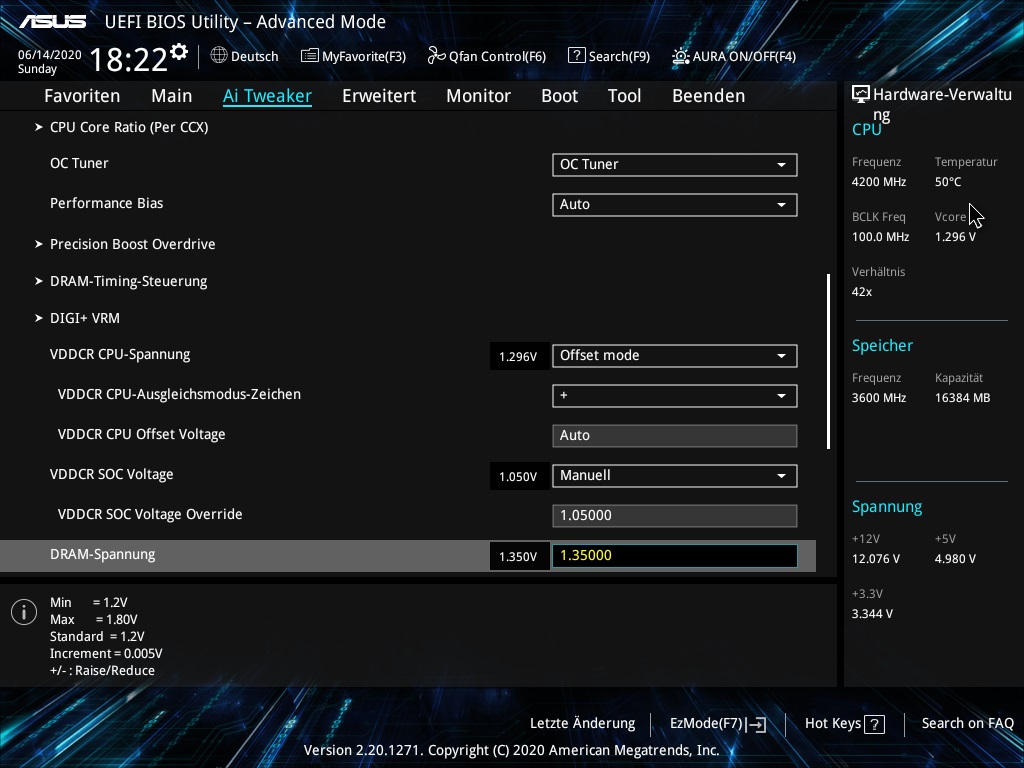Click the +5V 4.980 V value
This screenshot has height=768, width=1024.
click(x=955, y=559)
